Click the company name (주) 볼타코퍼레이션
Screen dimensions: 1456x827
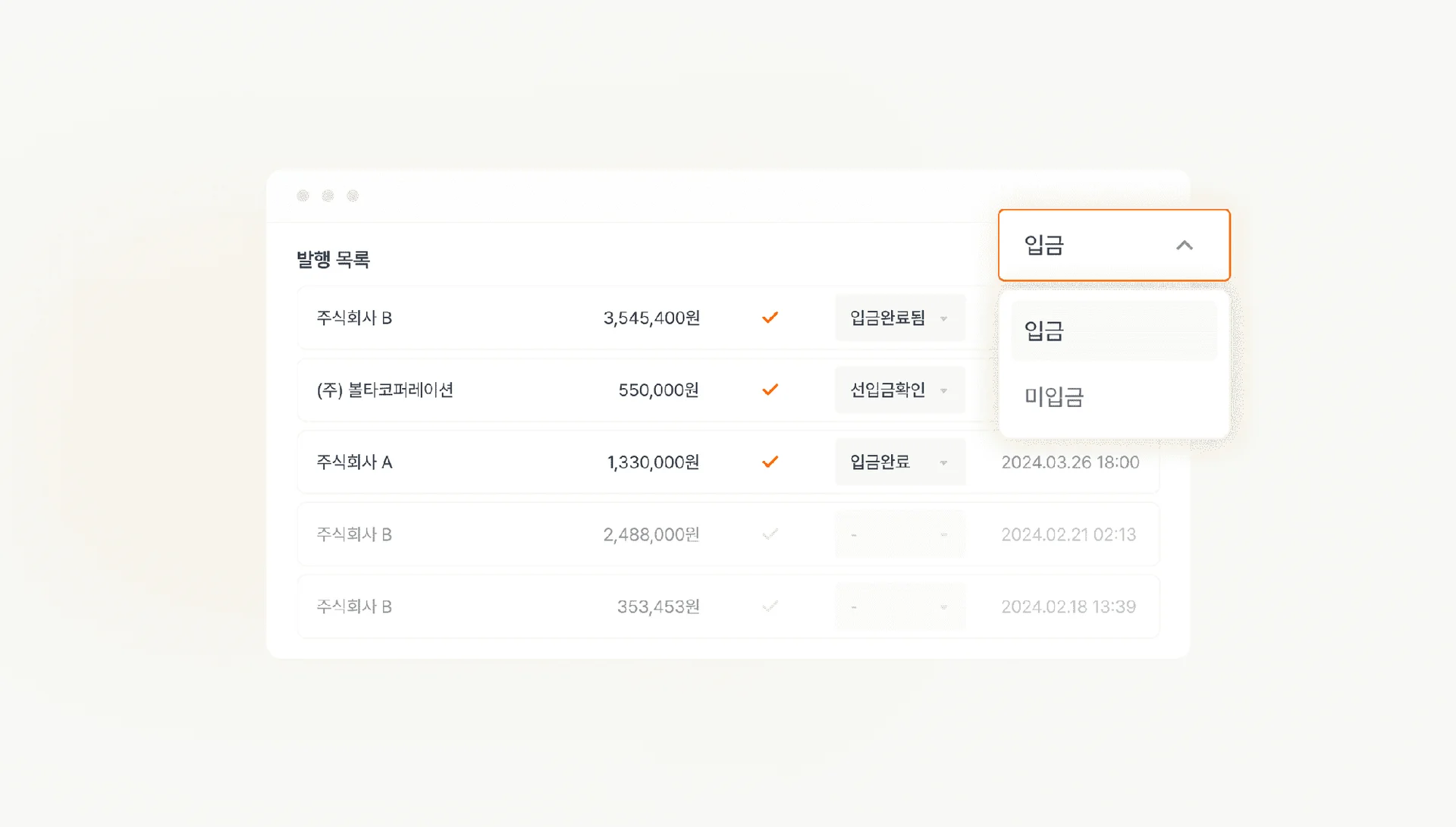pyautogui.click(x=384, y=390)
